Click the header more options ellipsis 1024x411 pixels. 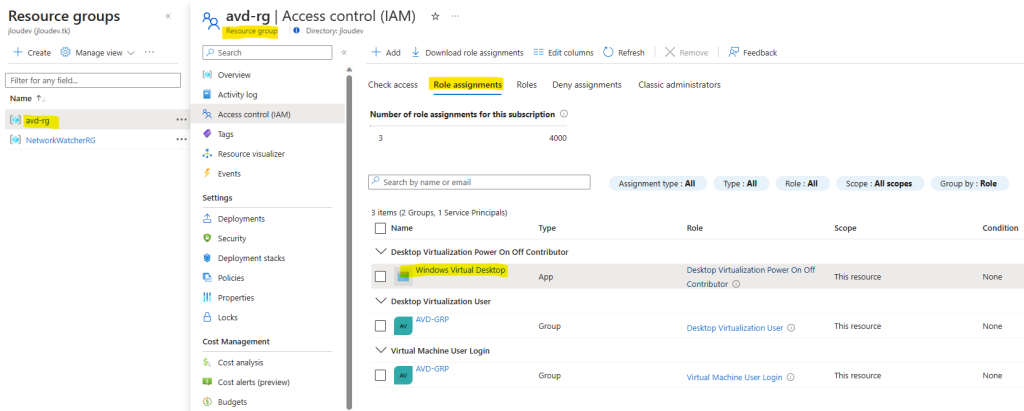point(455,16)
